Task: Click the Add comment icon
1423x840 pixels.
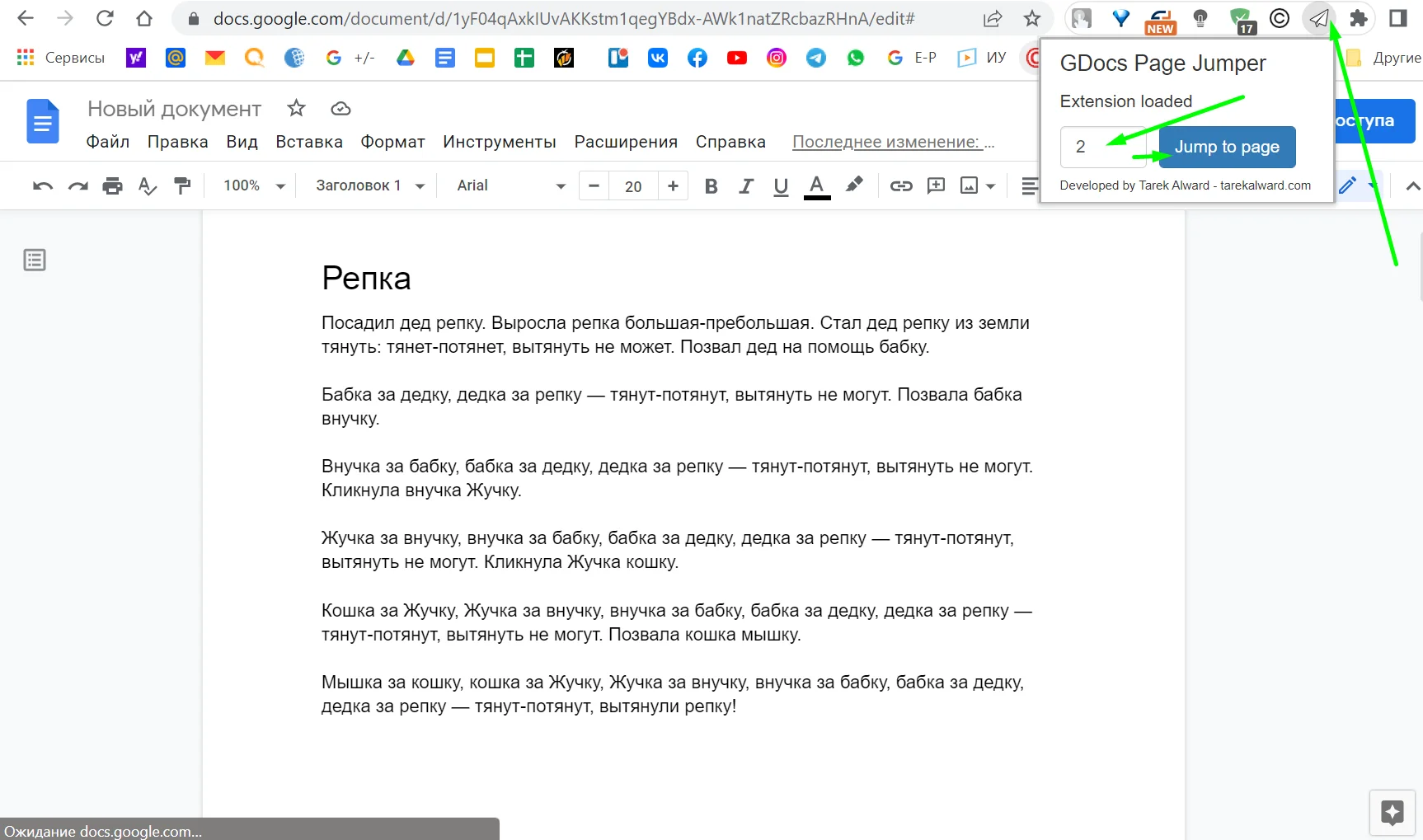Action: tap(936, 186)
